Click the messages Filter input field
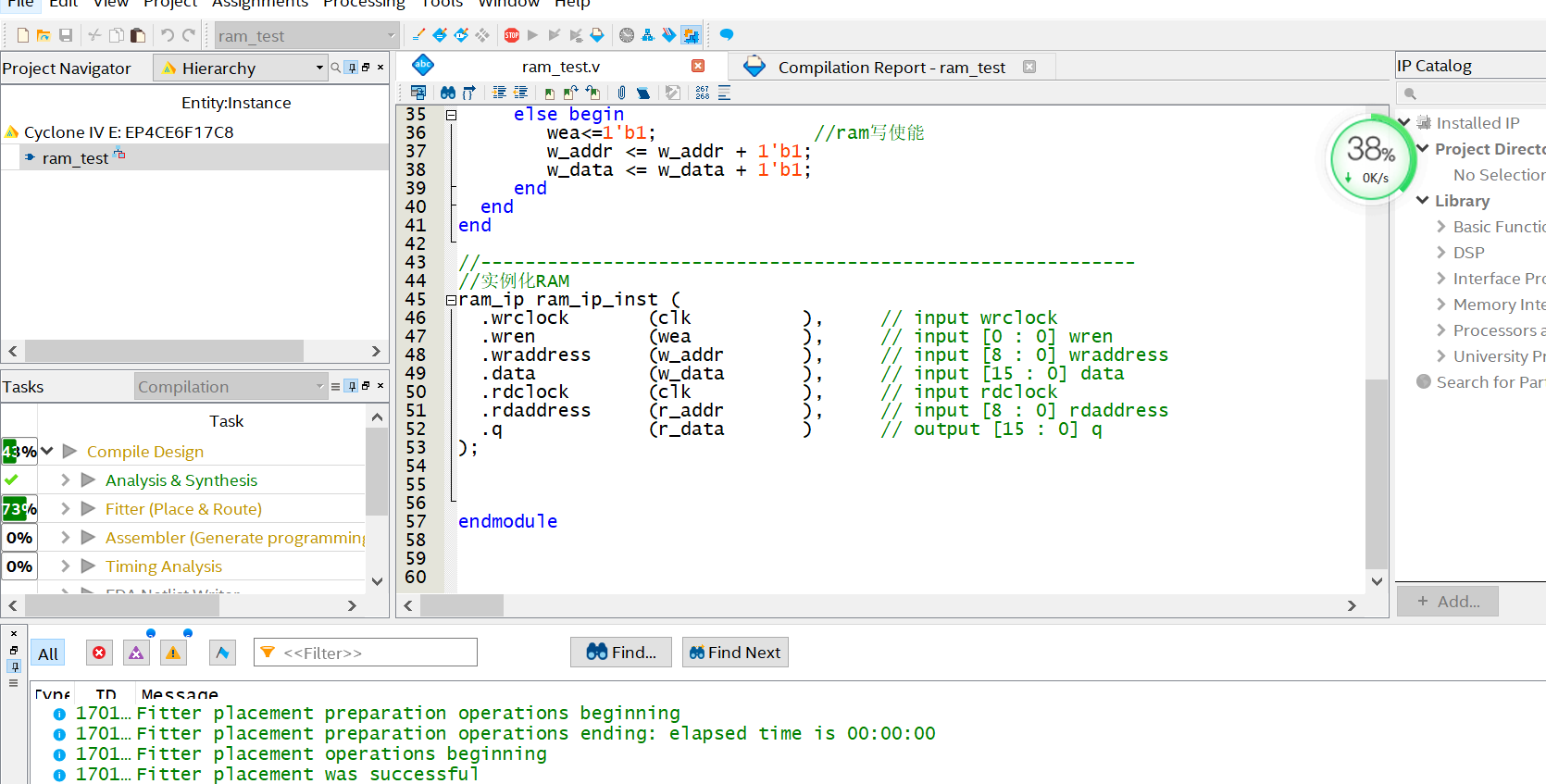This screenshot has height=784, width=1546. pyautogui.click(x=366, y=653)
